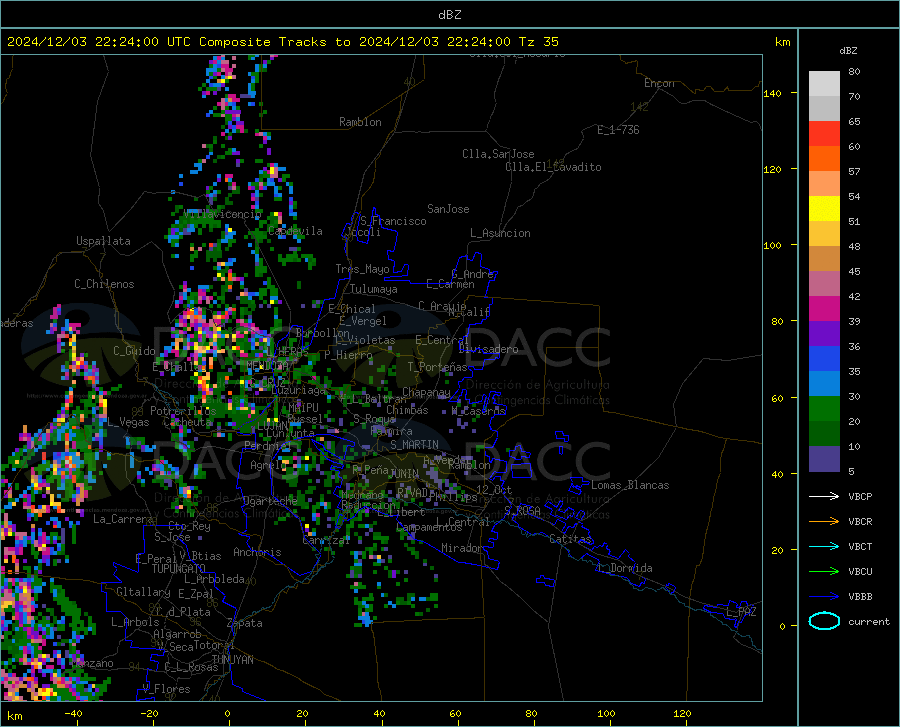Click the 'VBCP' legend label

860,496
